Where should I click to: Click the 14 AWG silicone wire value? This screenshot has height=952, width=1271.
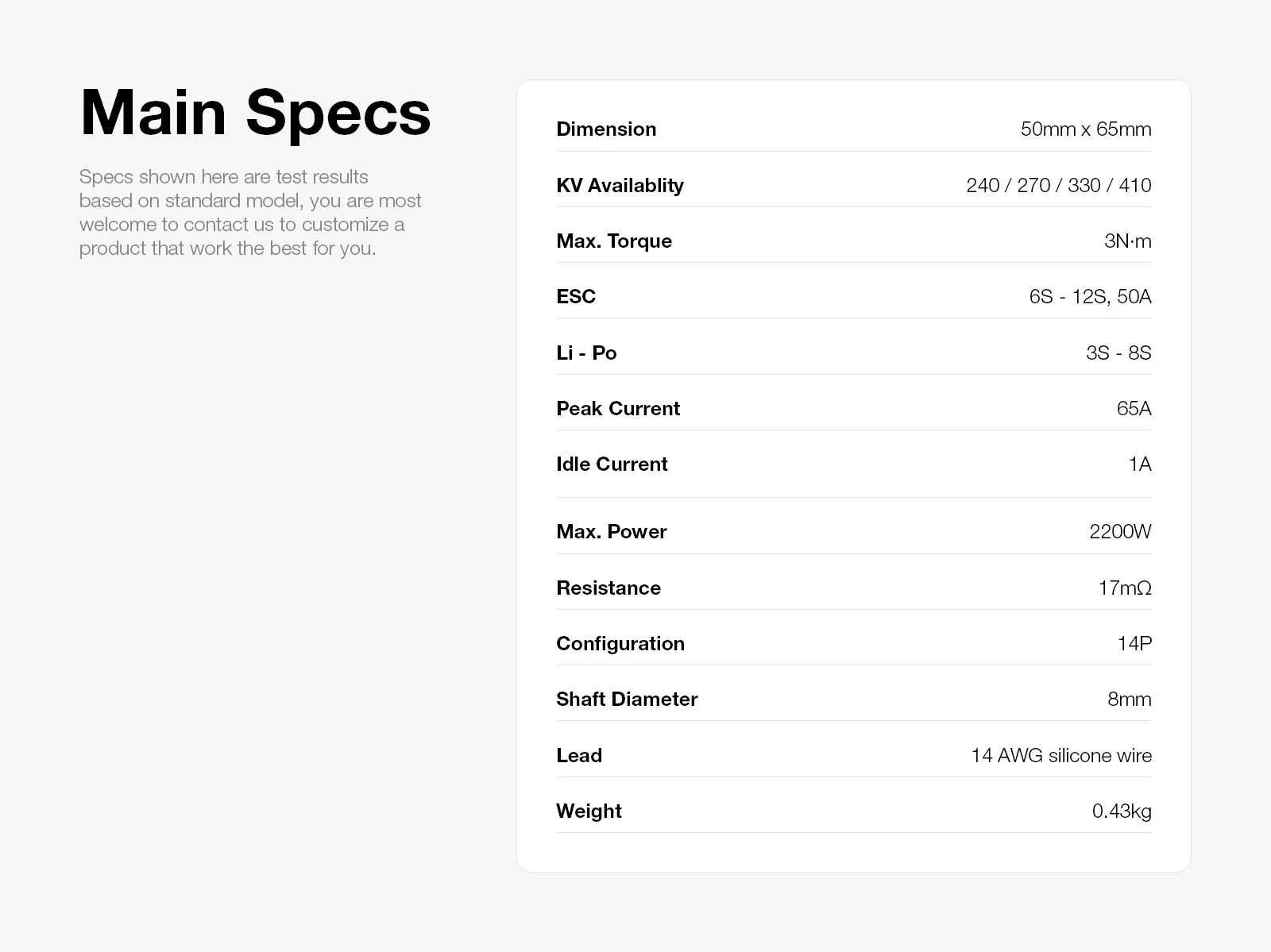pyautogui.click(x=1061, y=755)
